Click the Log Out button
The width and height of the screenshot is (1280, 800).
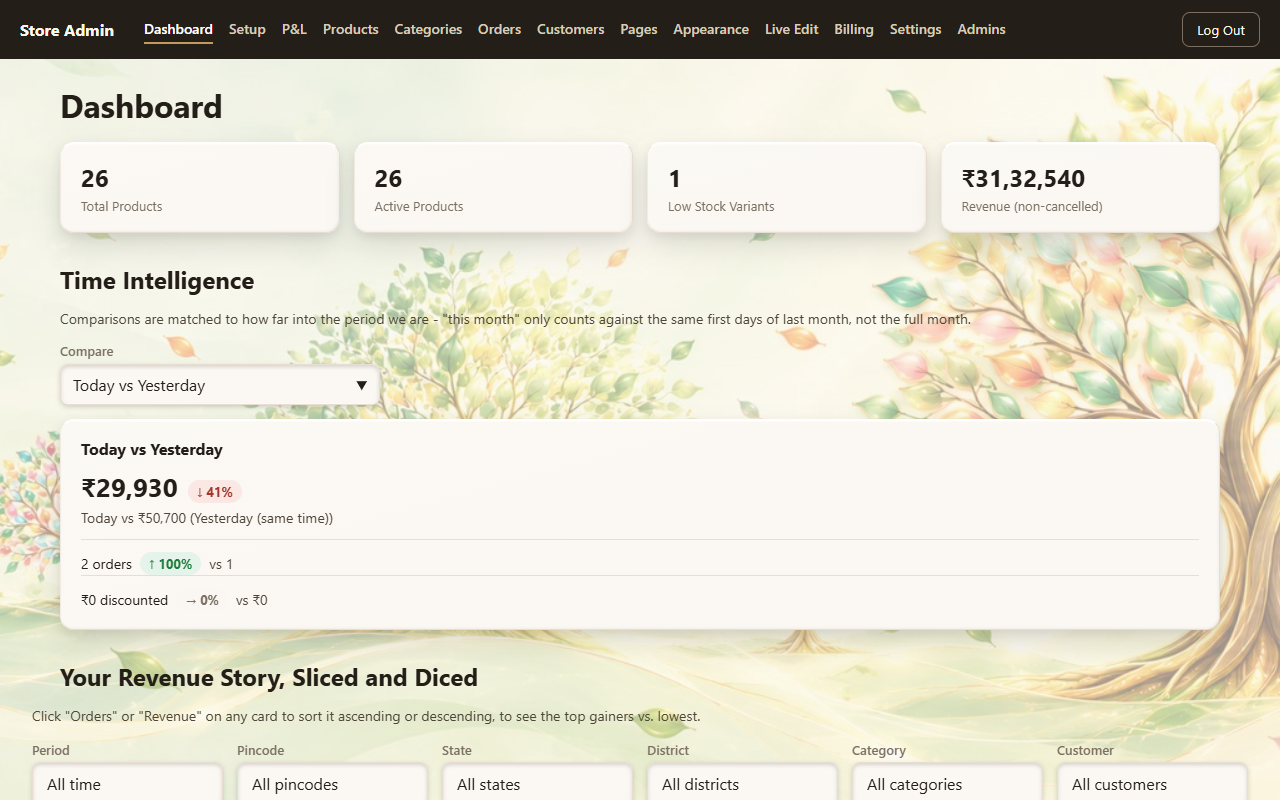coord(1220,30)
